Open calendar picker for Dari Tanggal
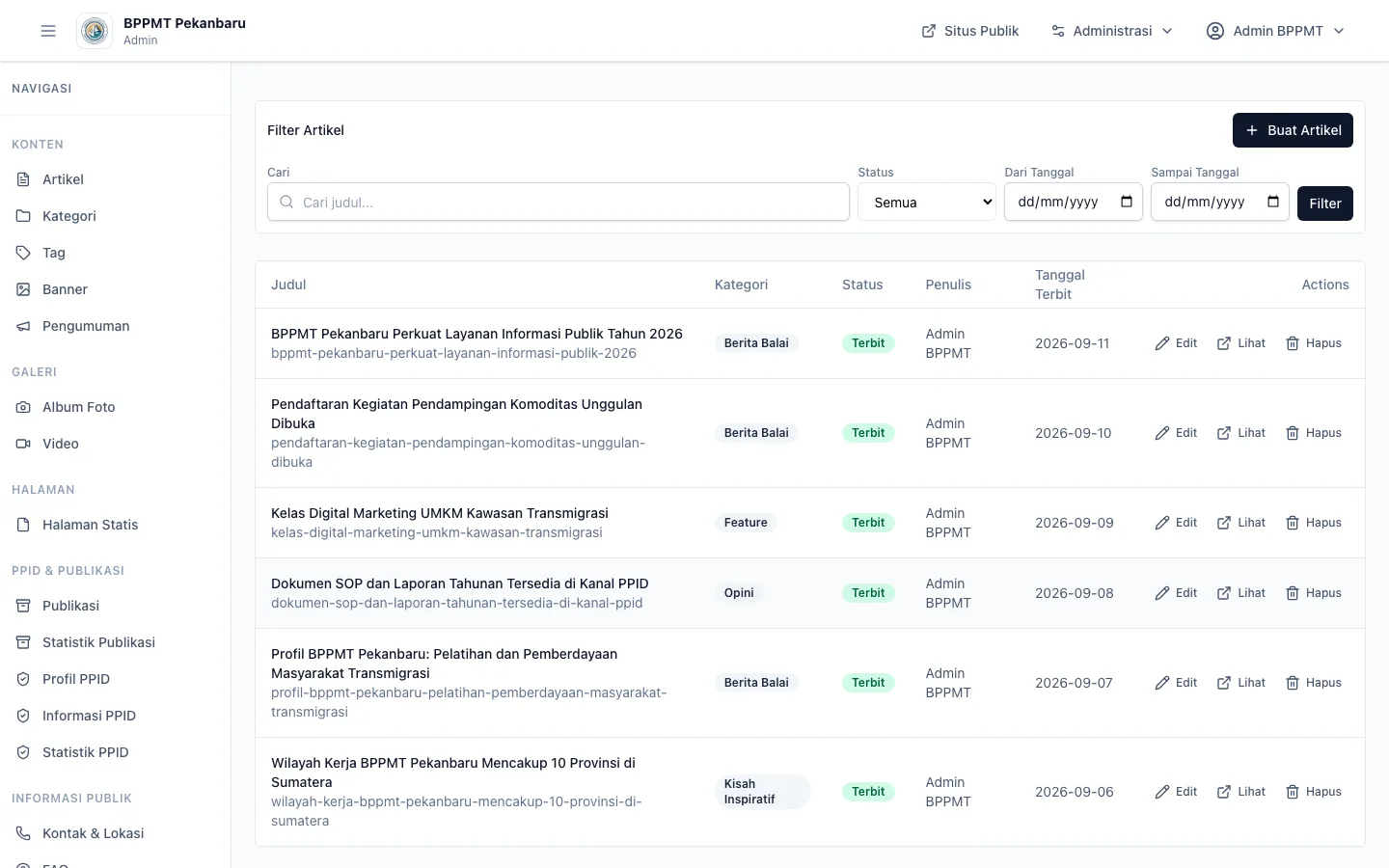 tap(1127, 202)
